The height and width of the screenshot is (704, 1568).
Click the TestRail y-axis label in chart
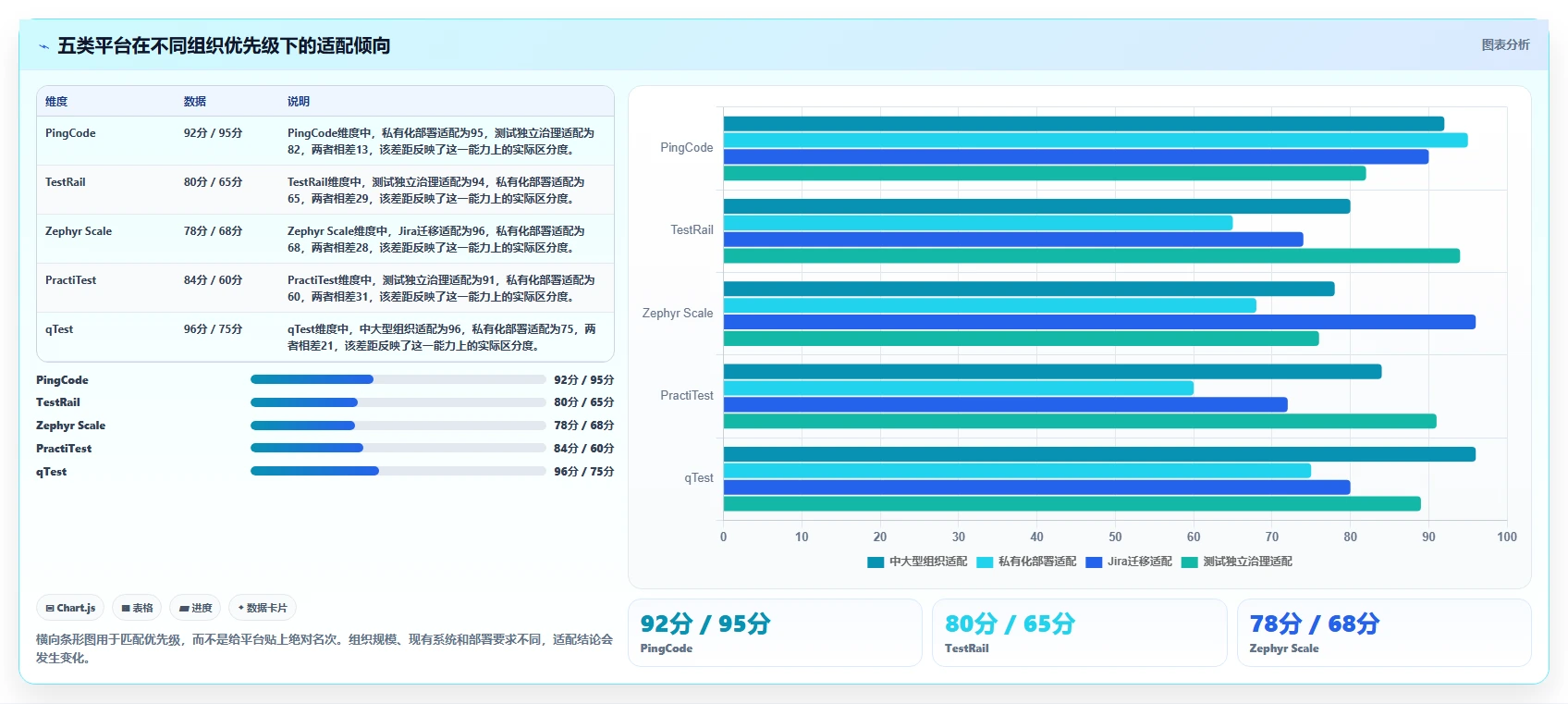[x=692, y=230]
